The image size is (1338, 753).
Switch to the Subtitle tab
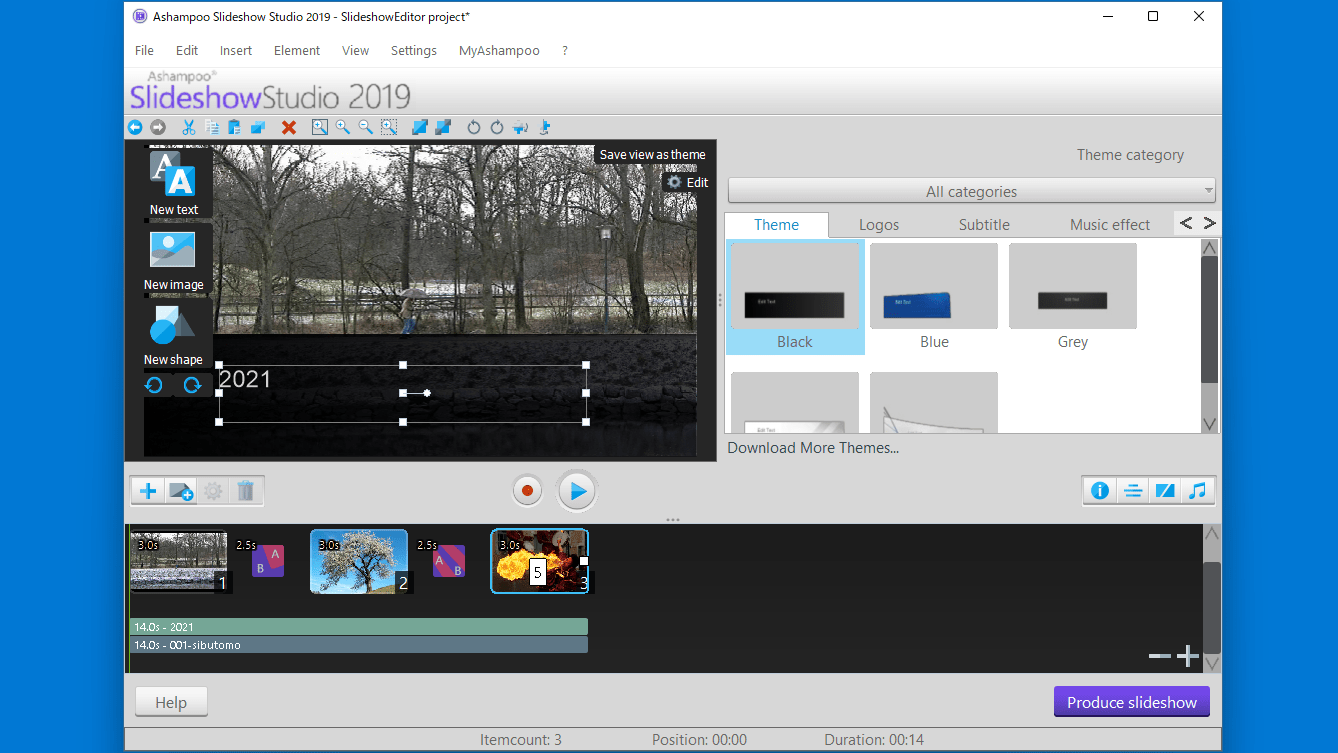coord(984,224)
